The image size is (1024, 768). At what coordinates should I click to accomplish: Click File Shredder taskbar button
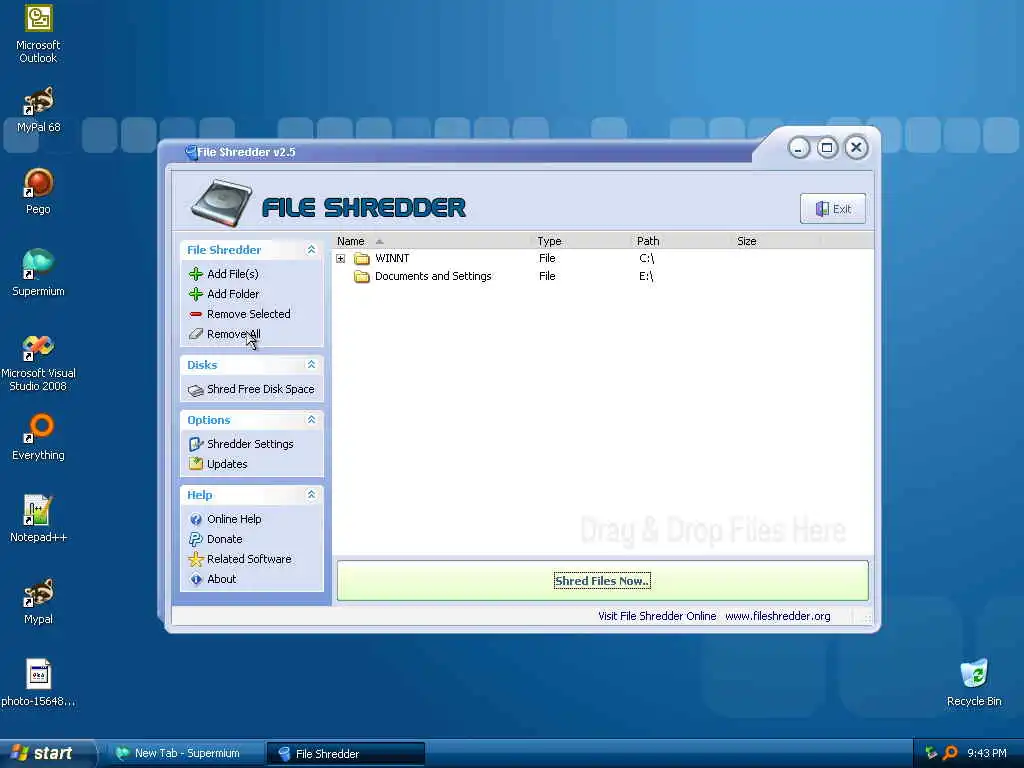[x=345, y=754]
